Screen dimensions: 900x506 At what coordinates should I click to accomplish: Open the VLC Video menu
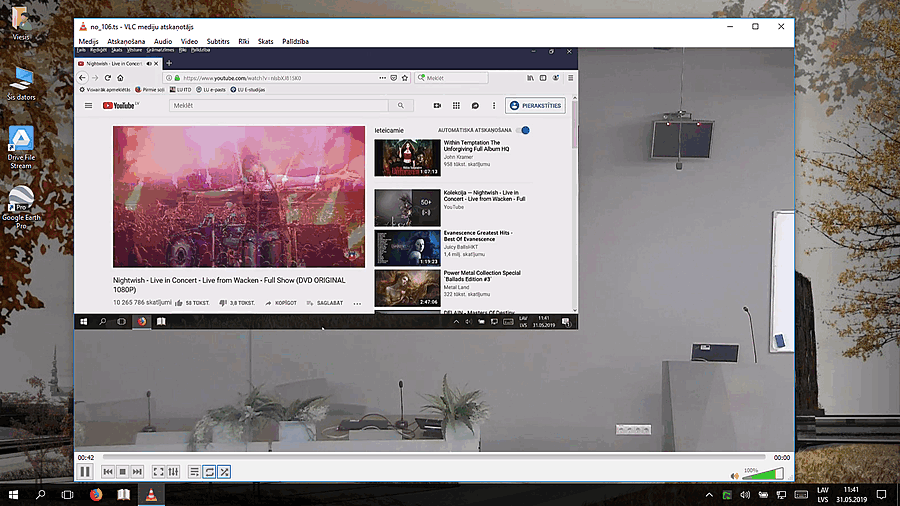pos(189,41)
